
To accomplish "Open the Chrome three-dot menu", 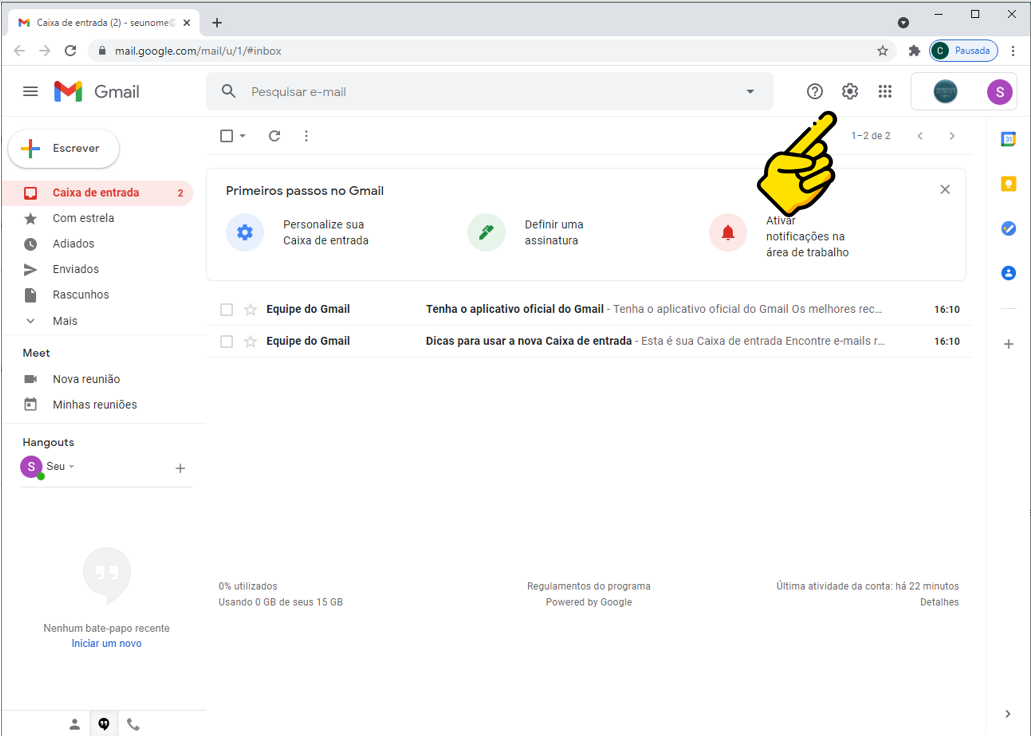I will (x=1013, y=51).
